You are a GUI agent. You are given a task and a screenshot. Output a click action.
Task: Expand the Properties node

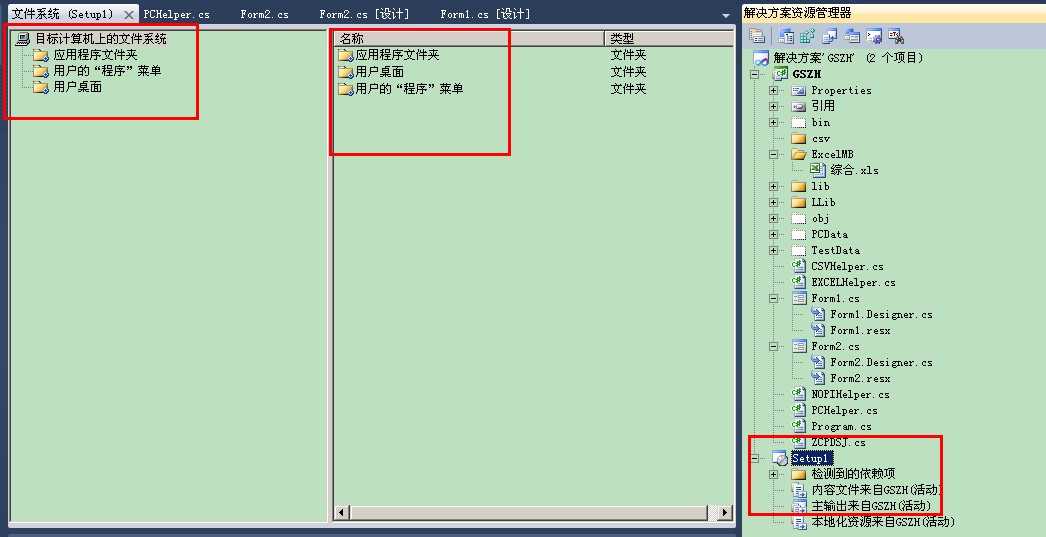coord(774,90)
